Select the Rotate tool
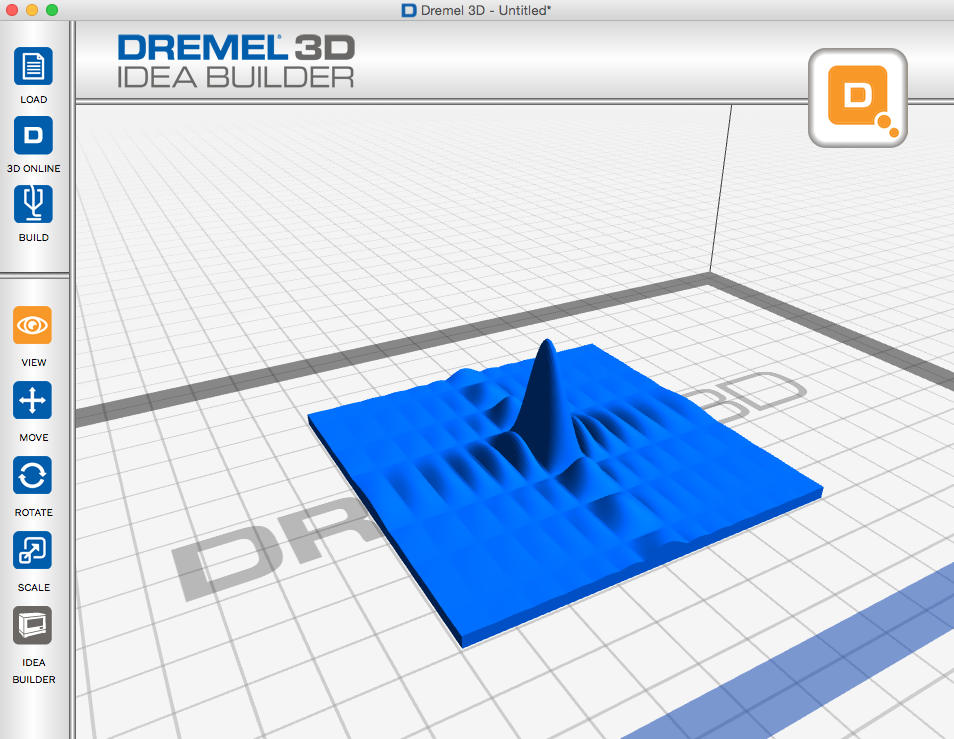 pyautogui.click(x=32, y=475)
